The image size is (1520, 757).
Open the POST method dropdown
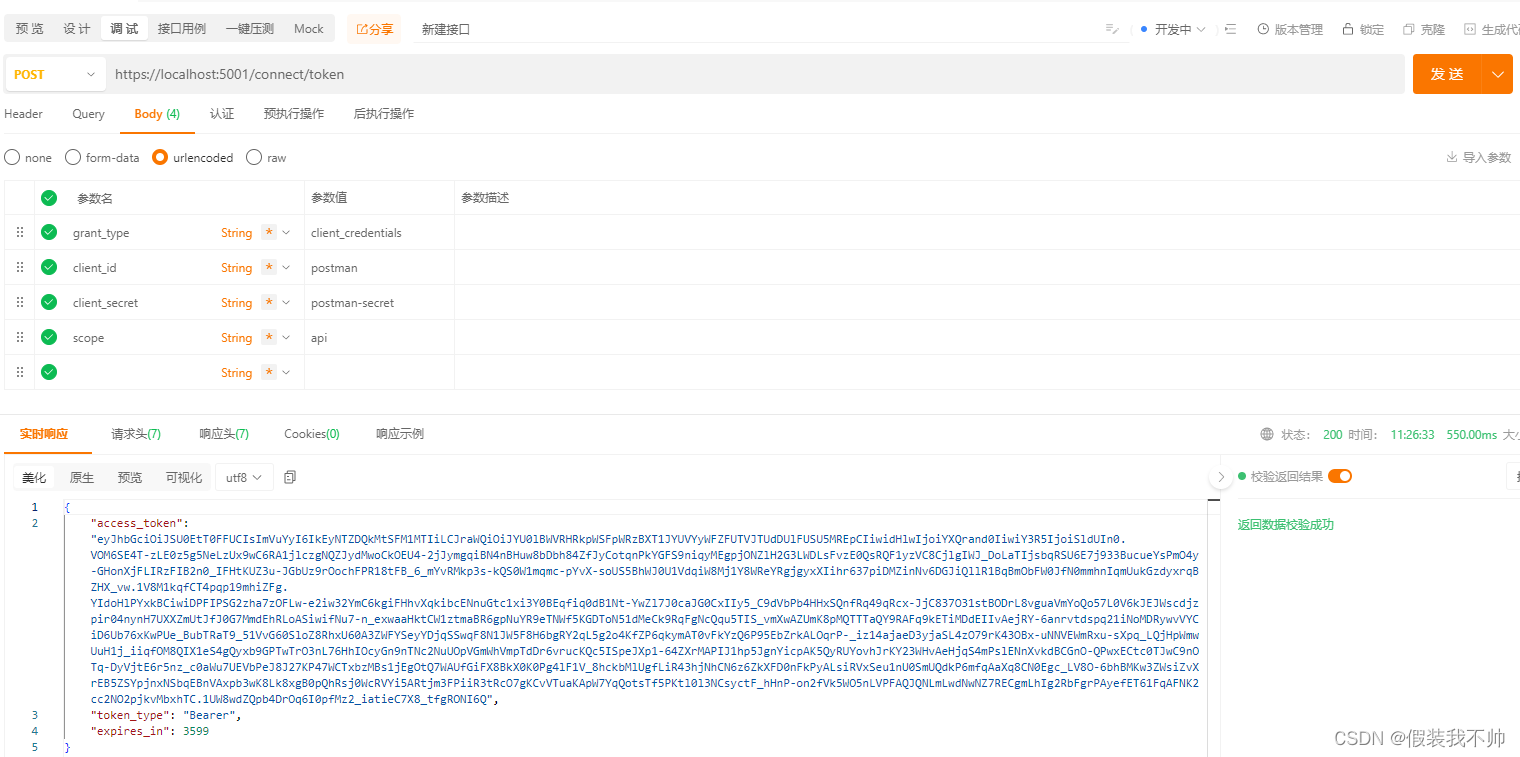(55, 74)
